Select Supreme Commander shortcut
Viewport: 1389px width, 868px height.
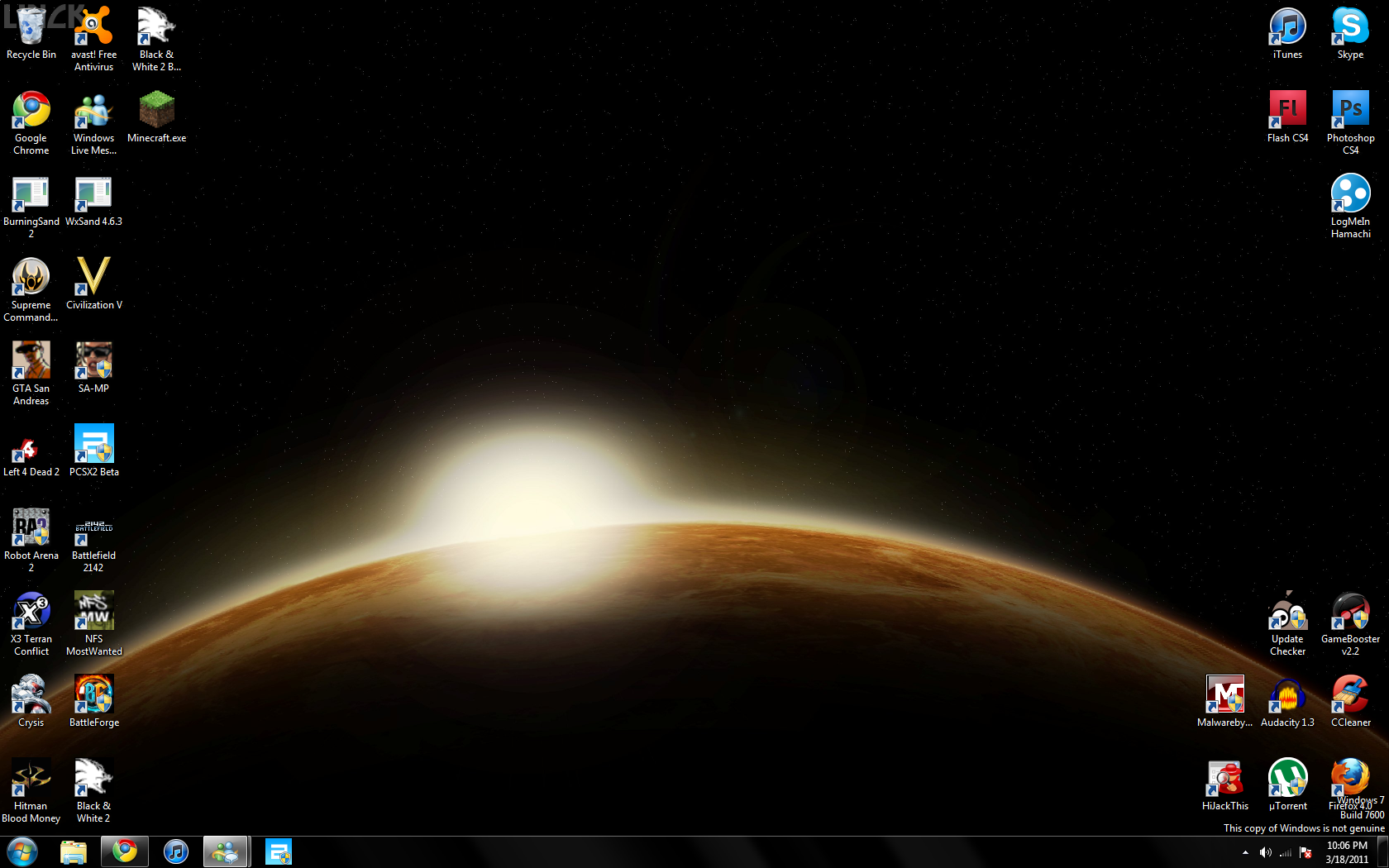coord(31,289)
